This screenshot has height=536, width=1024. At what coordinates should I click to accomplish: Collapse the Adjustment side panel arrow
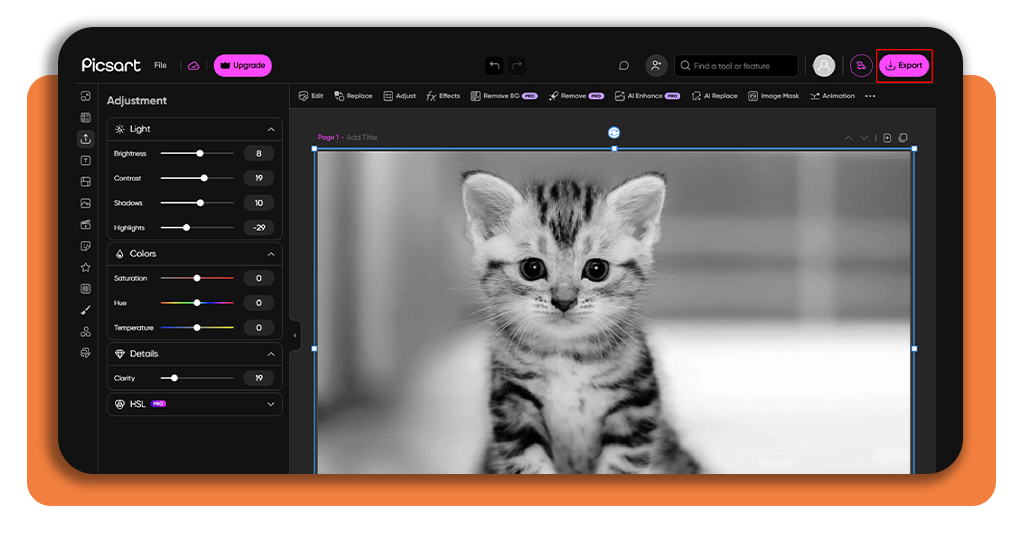pos(295,335)
